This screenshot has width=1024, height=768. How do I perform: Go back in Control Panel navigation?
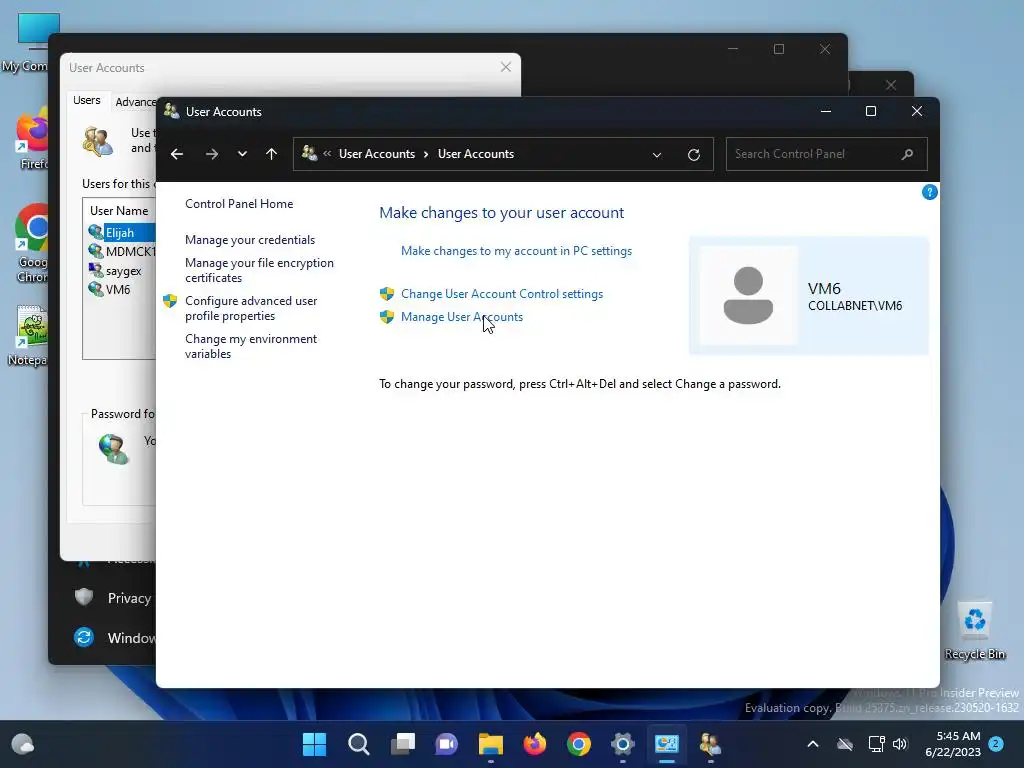176,154
